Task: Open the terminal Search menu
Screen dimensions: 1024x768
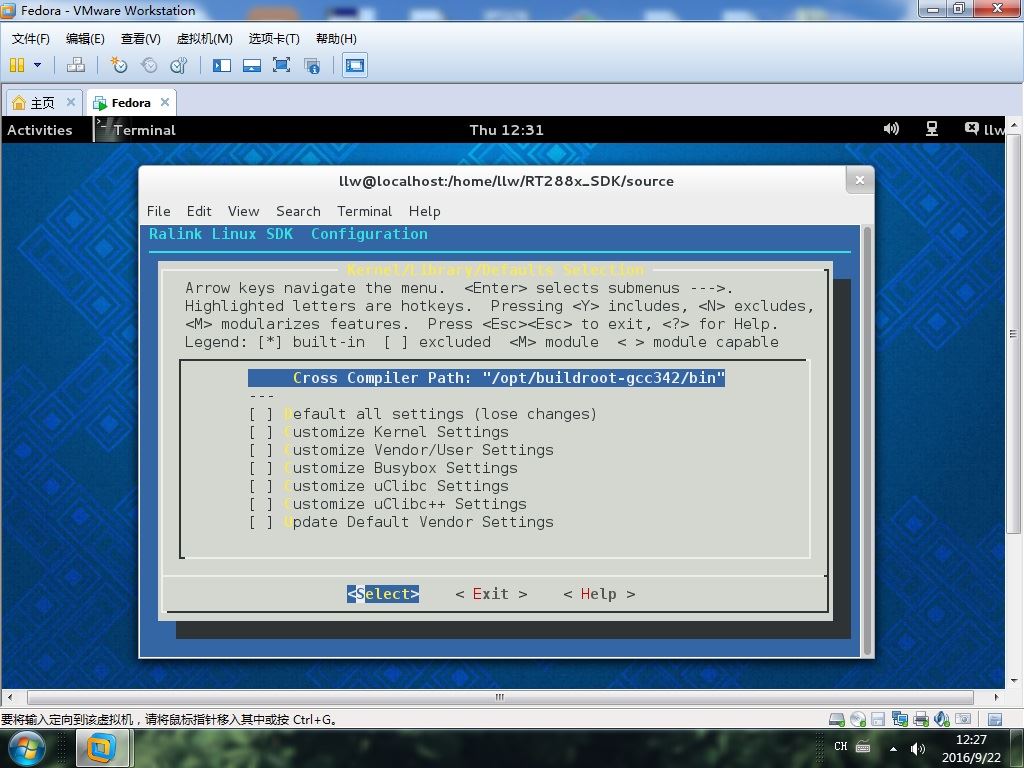Action: coord(298,211)
